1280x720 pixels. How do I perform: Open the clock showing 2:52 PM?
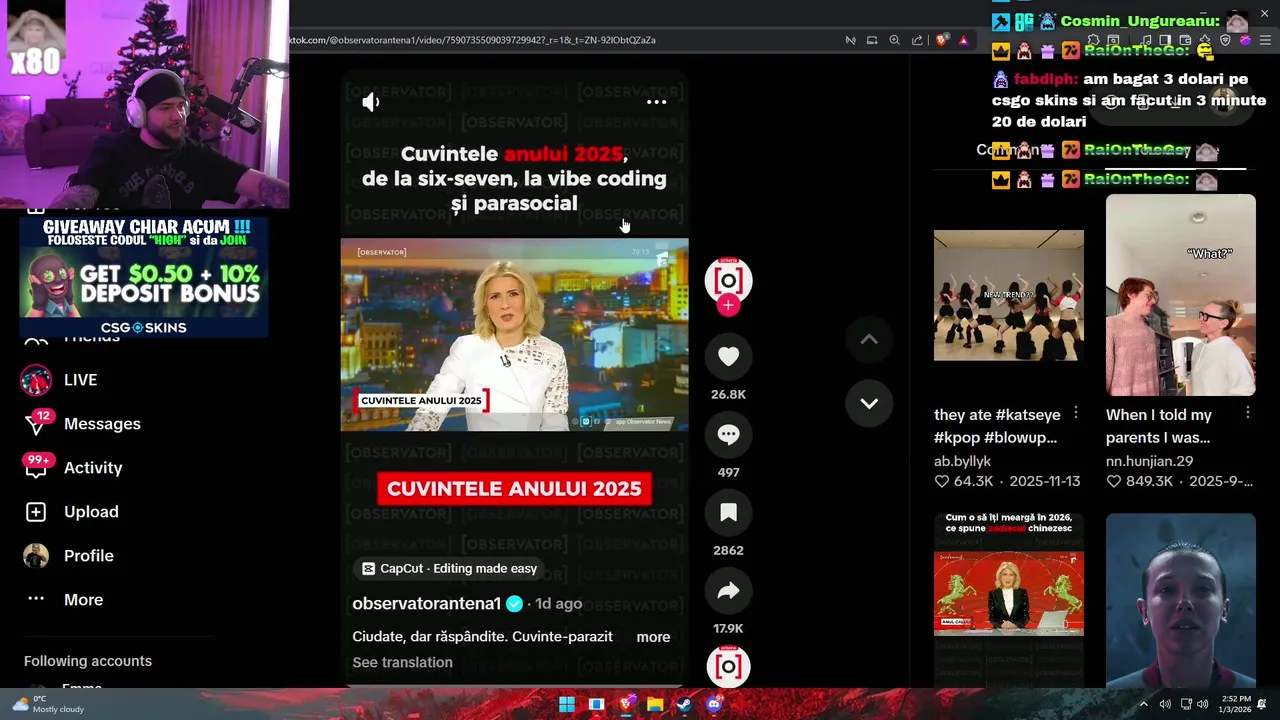[x=1236, y=704]
